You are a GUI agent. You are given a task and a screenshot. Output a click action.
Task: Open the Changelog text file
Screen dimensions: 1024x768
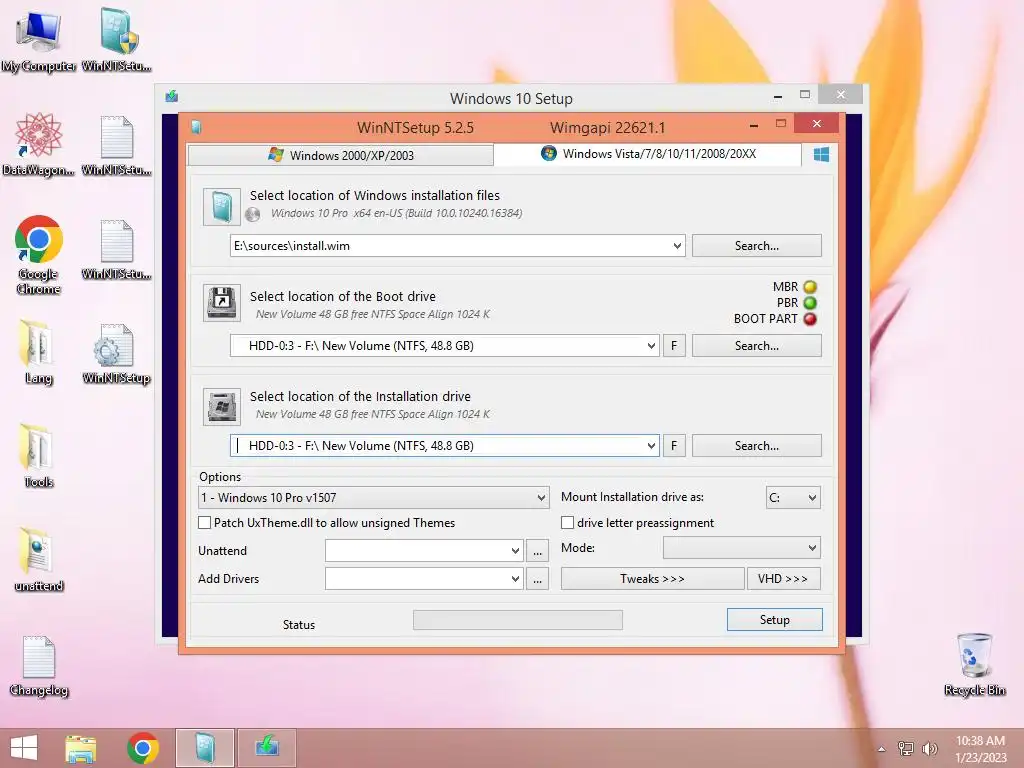click(x=39, y=665)
